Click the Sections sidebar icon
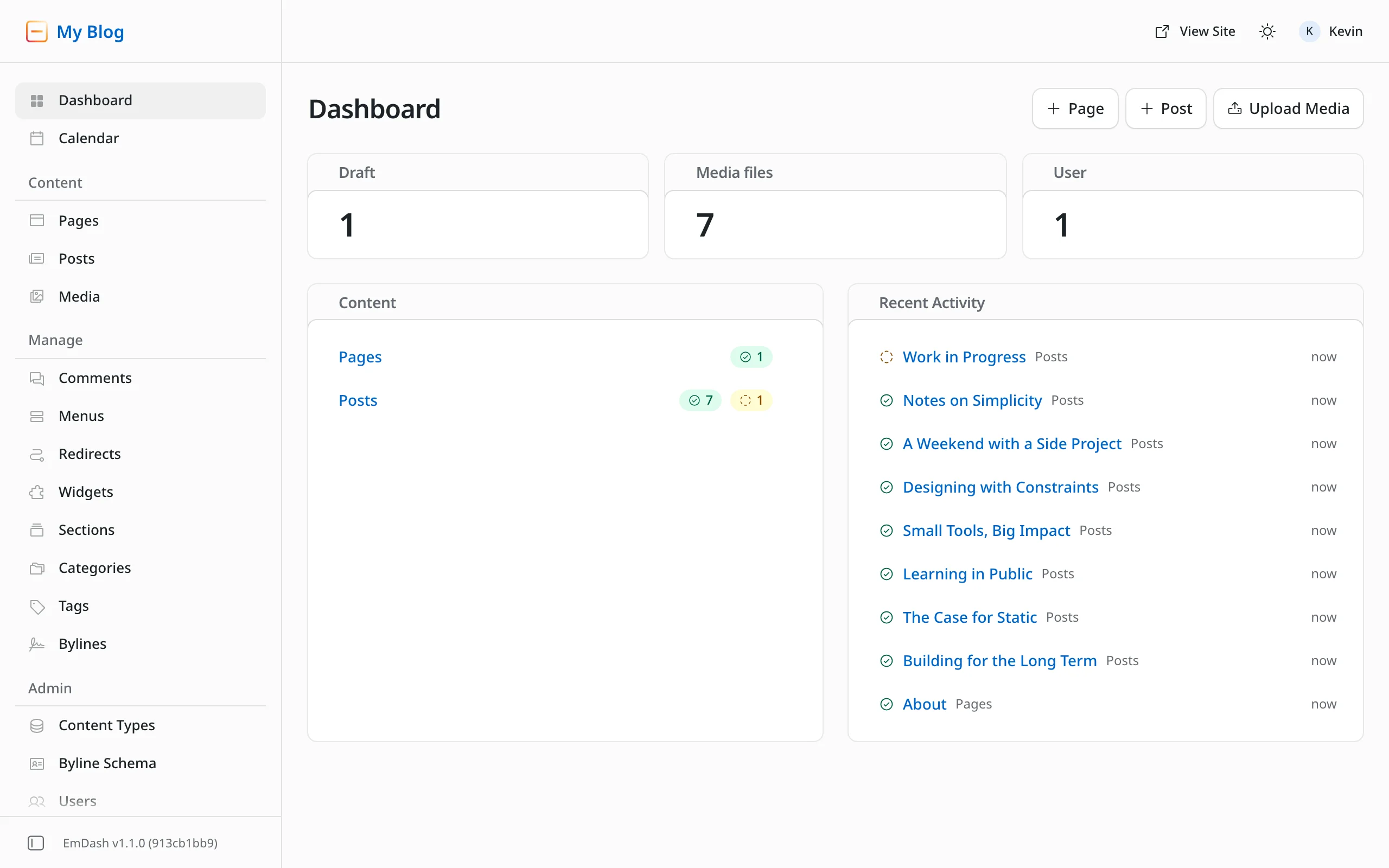 [x=37, y=530]
